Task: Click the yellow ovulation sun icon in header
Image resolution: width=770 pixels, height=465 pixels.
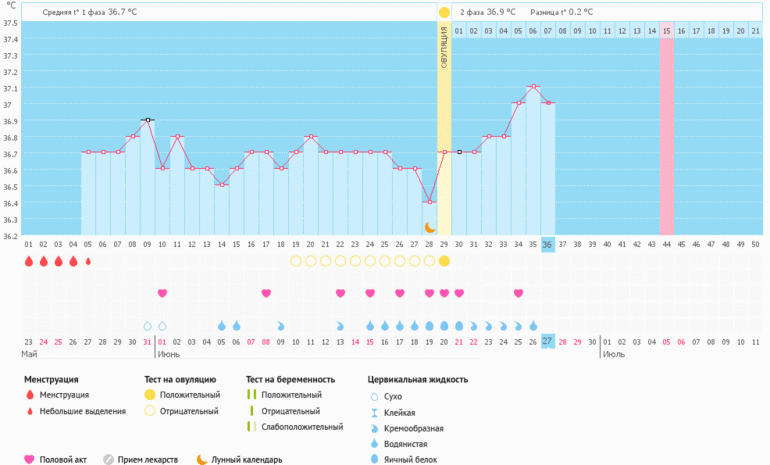Action: point(444,12)
